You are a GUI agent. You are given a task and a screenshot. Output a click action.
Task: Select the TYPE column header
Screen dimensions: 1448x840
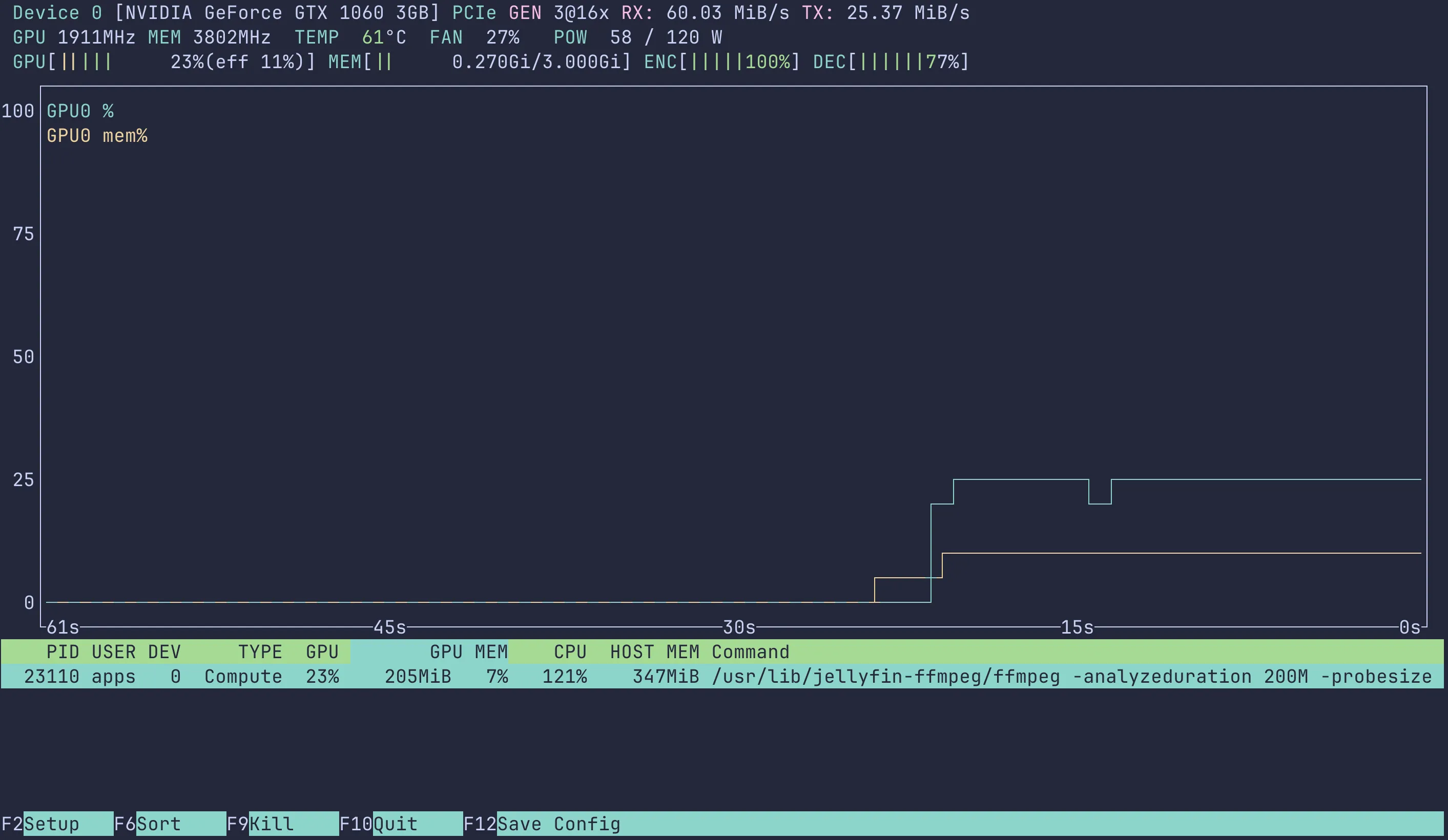pyautogui.click(x=260, y=652)
